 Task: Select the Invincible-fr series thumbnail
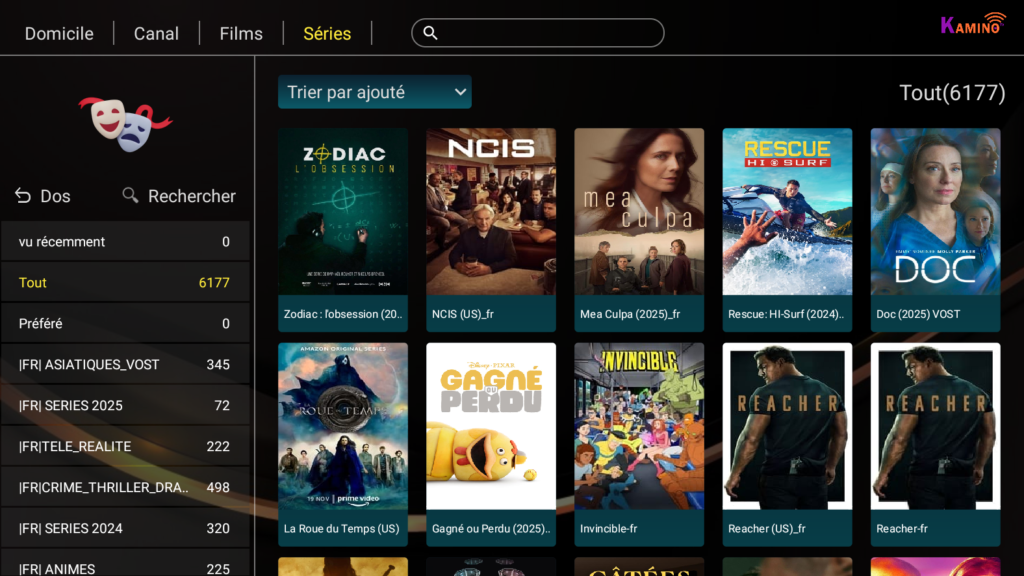[639, 444]
